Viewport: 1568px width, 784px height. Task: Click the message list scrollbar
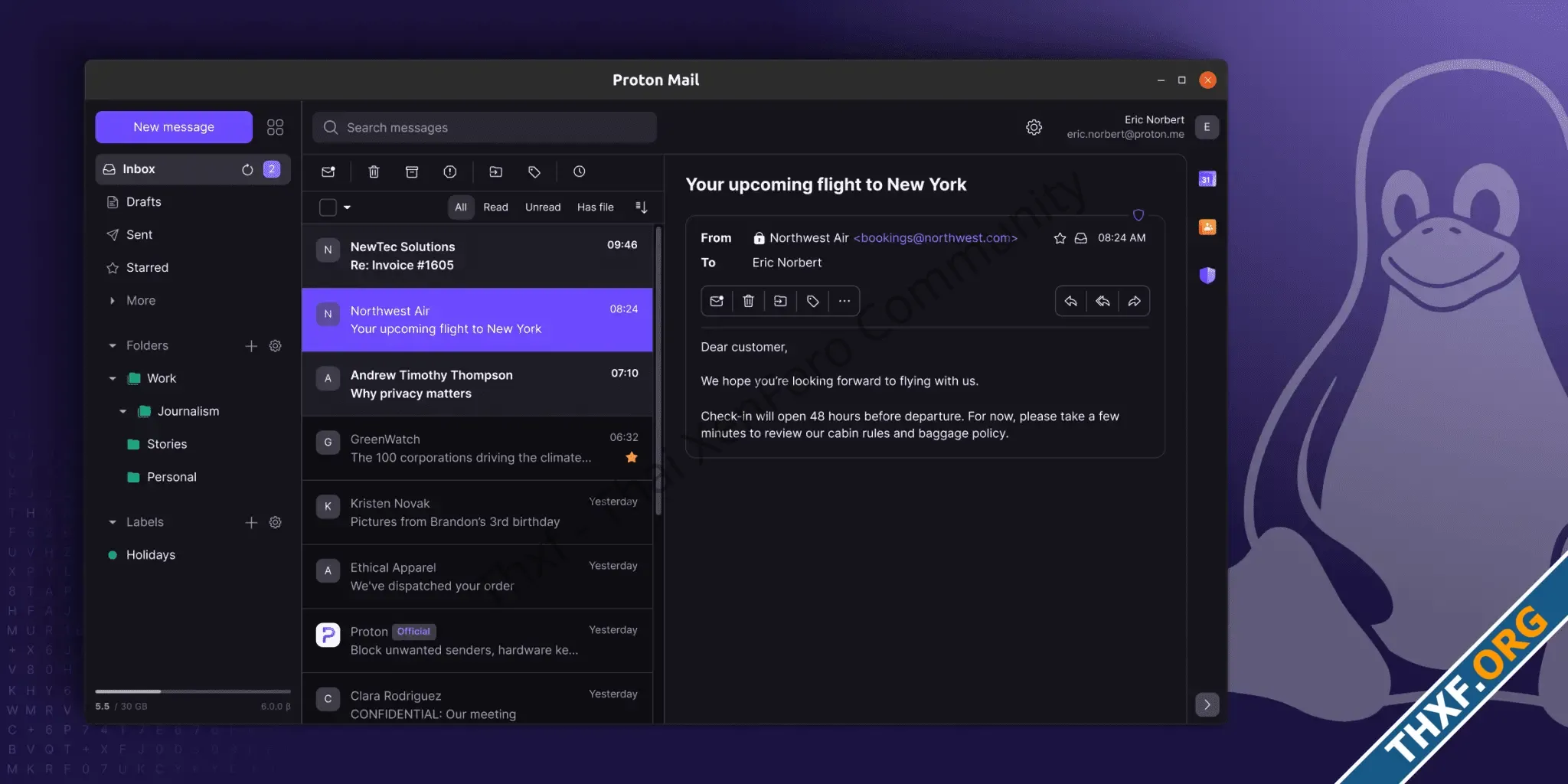[658, 371]
